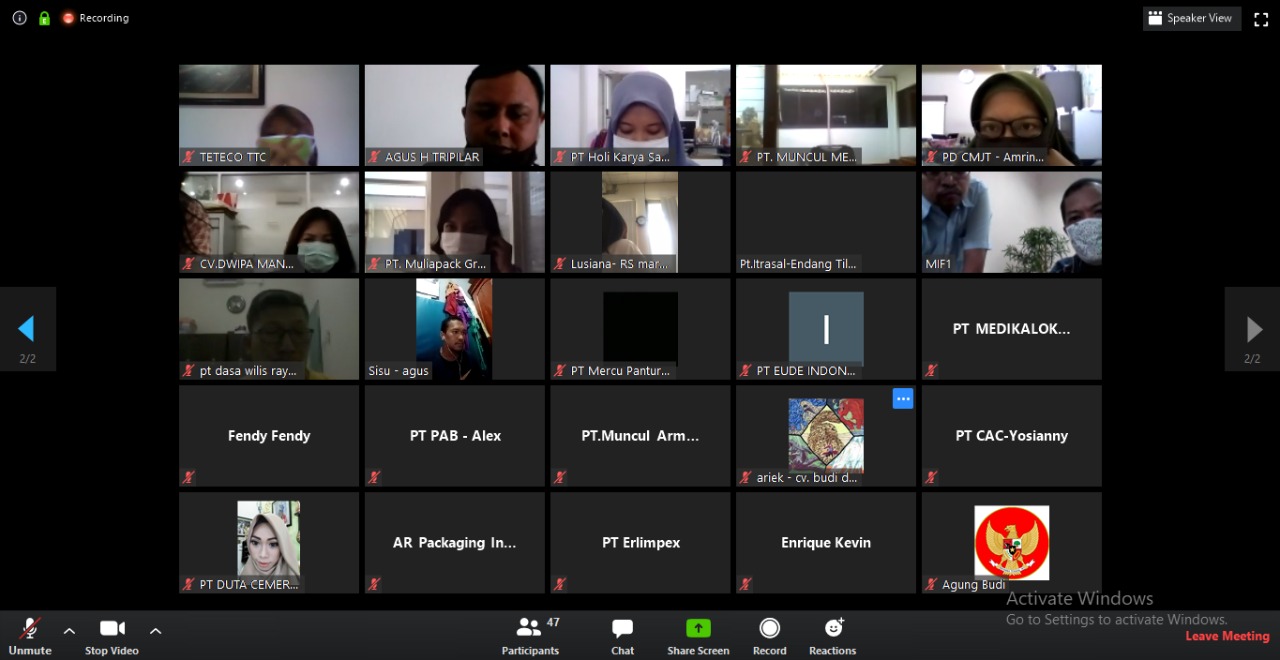Switch to Speaker View

tap(1191, 19)
